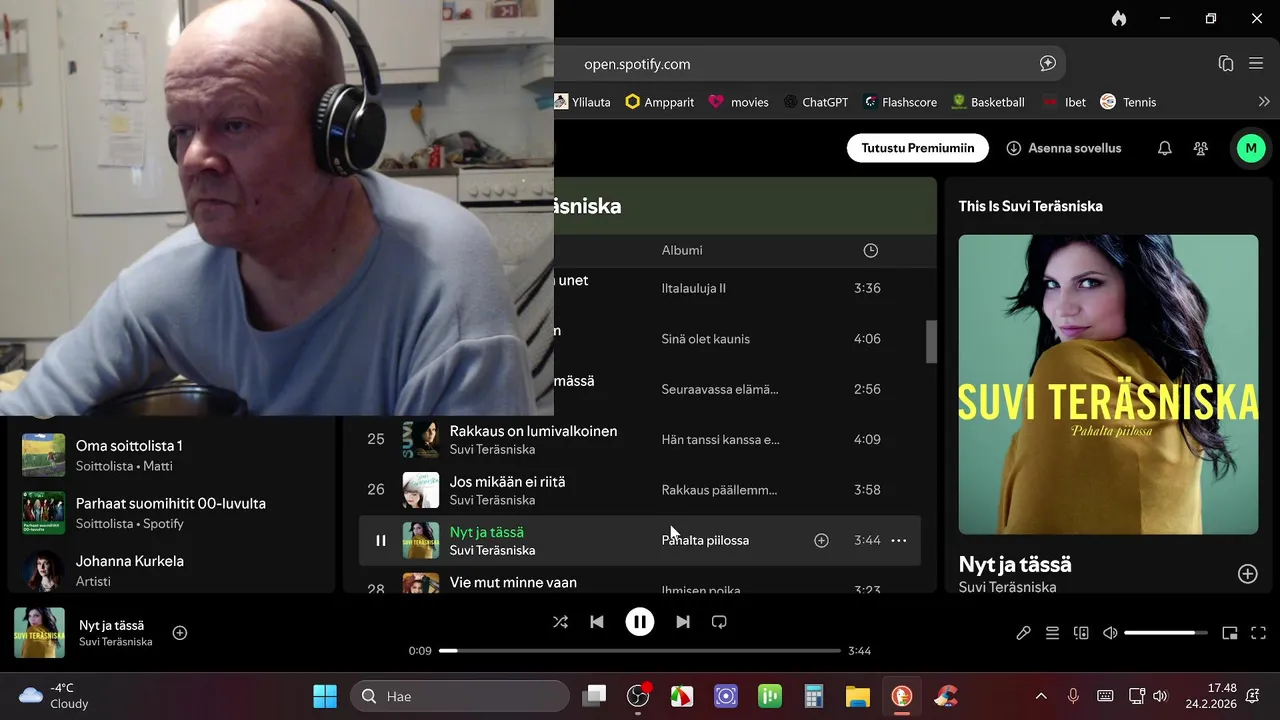Show hidden system tray icons chevron
This screenshot has width=1280, height=720.
coord(1041,696)
